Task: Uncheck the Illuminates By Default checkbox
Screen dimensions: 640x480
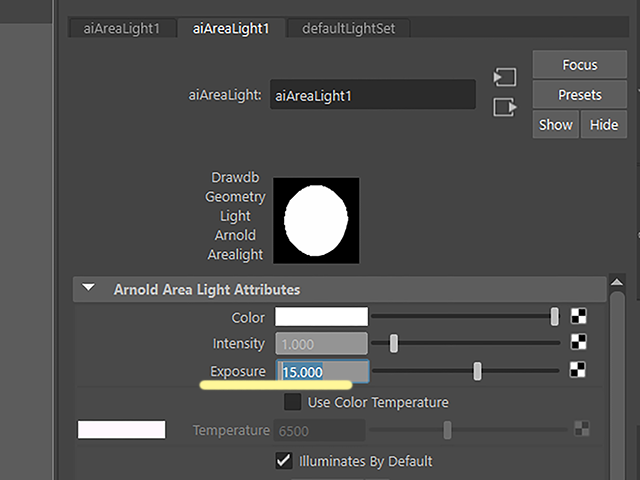Action: click(284, 461)
